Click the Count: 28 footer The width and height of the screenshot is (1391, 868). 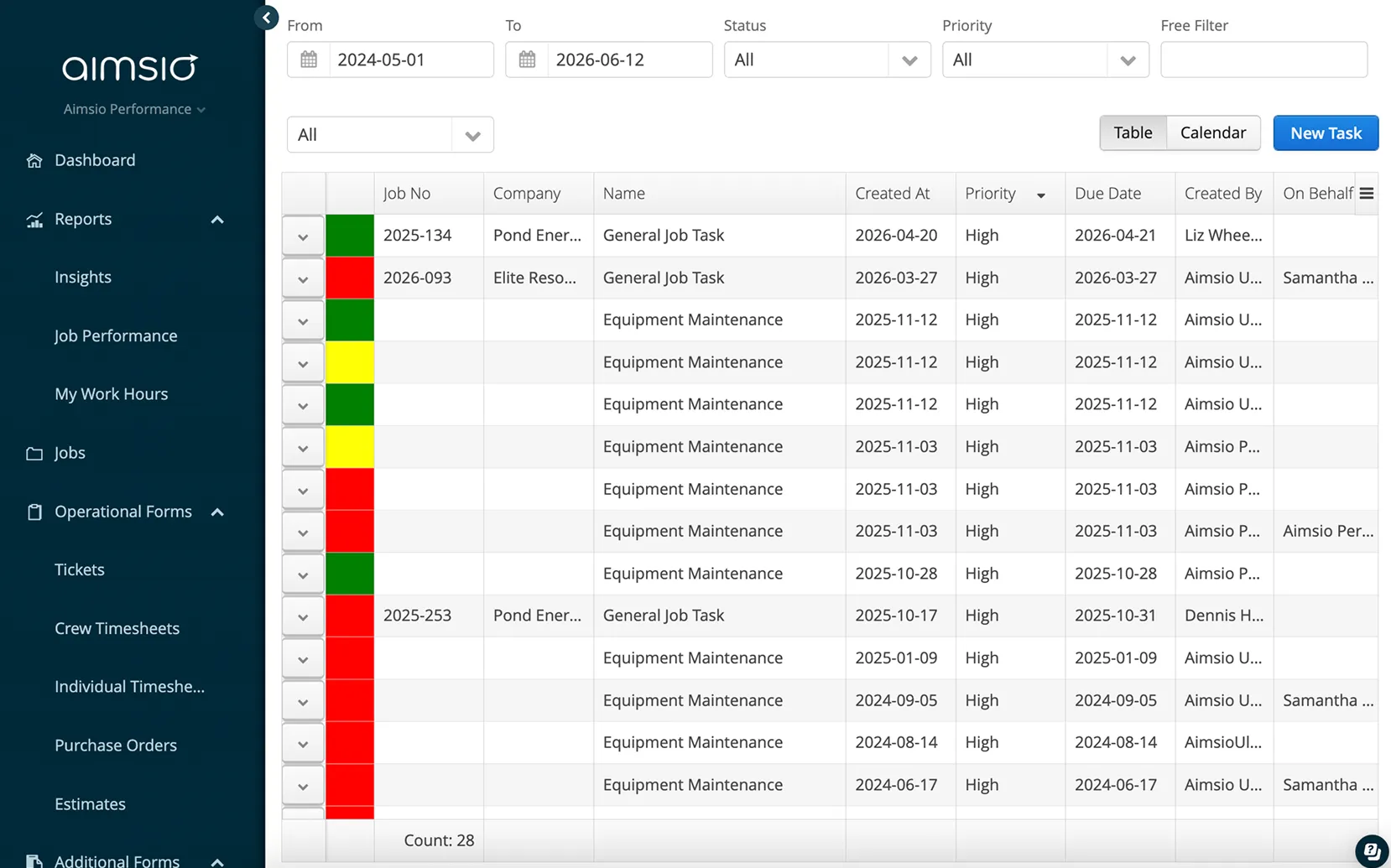tap(439, 840)
